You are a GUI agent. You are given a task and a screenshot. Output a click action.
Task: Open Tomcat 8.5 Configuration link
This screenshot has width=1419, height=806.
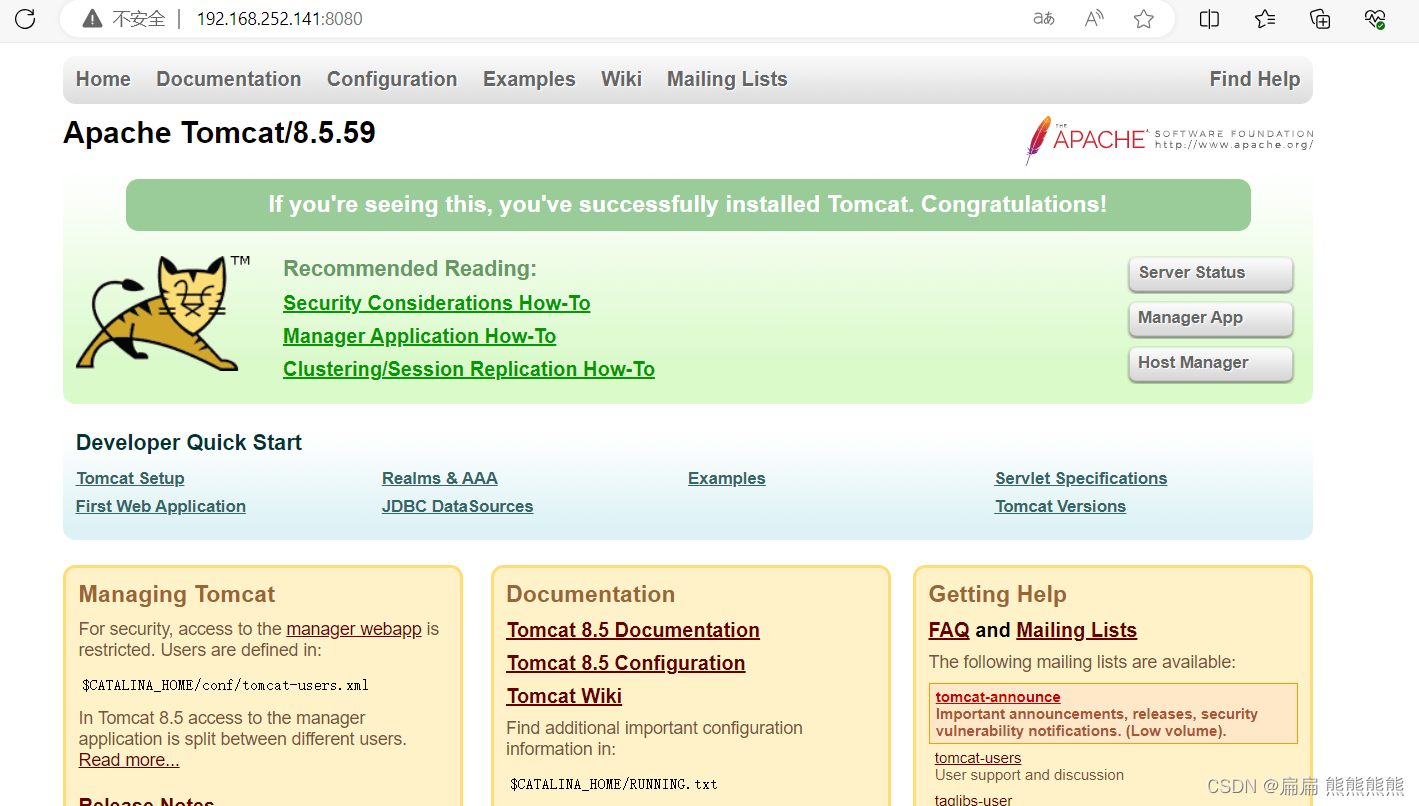tap(626, 663)
